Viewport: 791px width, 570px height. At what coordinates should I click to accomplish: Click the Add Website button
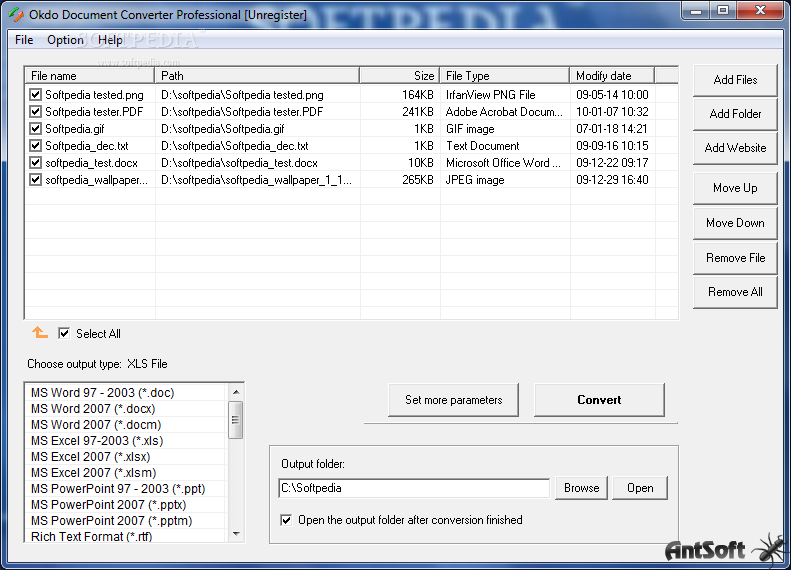tap(735, 148)
